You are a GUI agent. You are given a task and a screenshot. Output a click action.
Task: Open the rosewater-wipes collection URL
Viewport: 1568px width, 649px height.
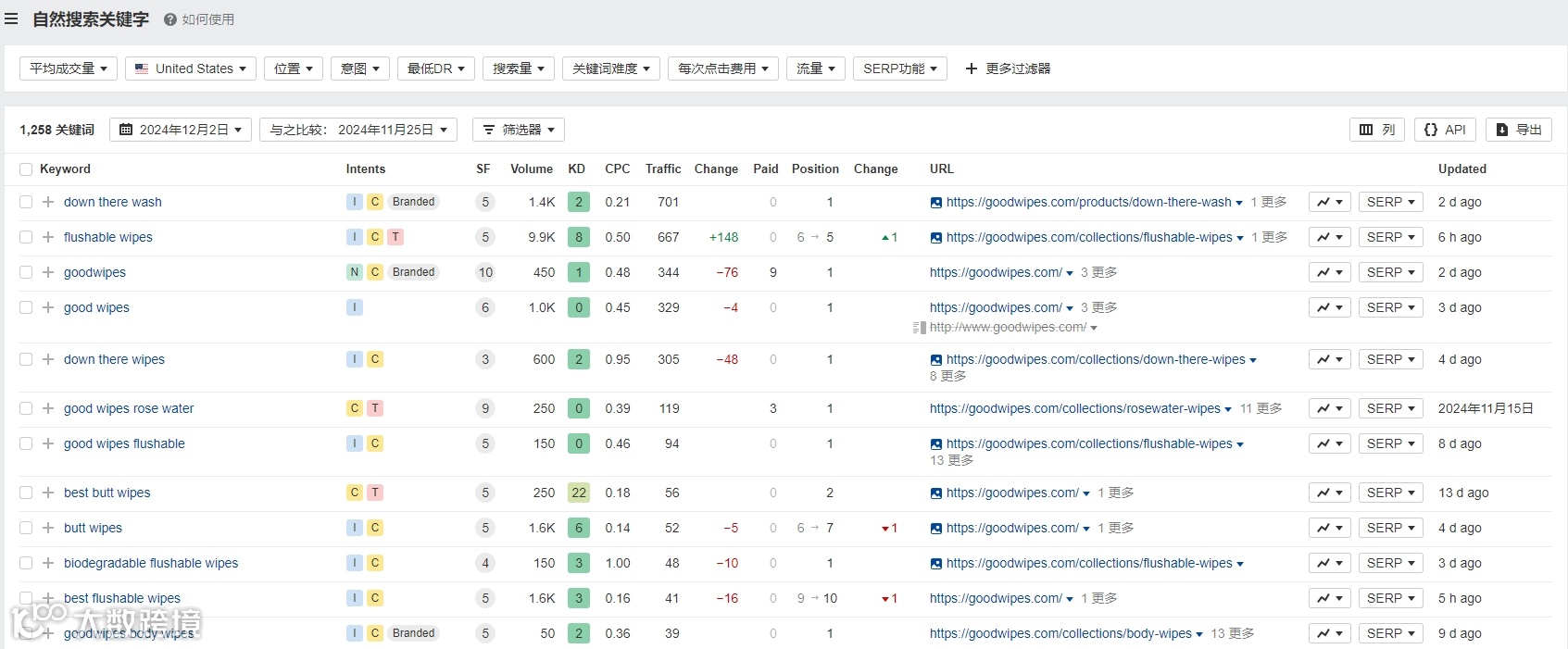[1075, 408]
